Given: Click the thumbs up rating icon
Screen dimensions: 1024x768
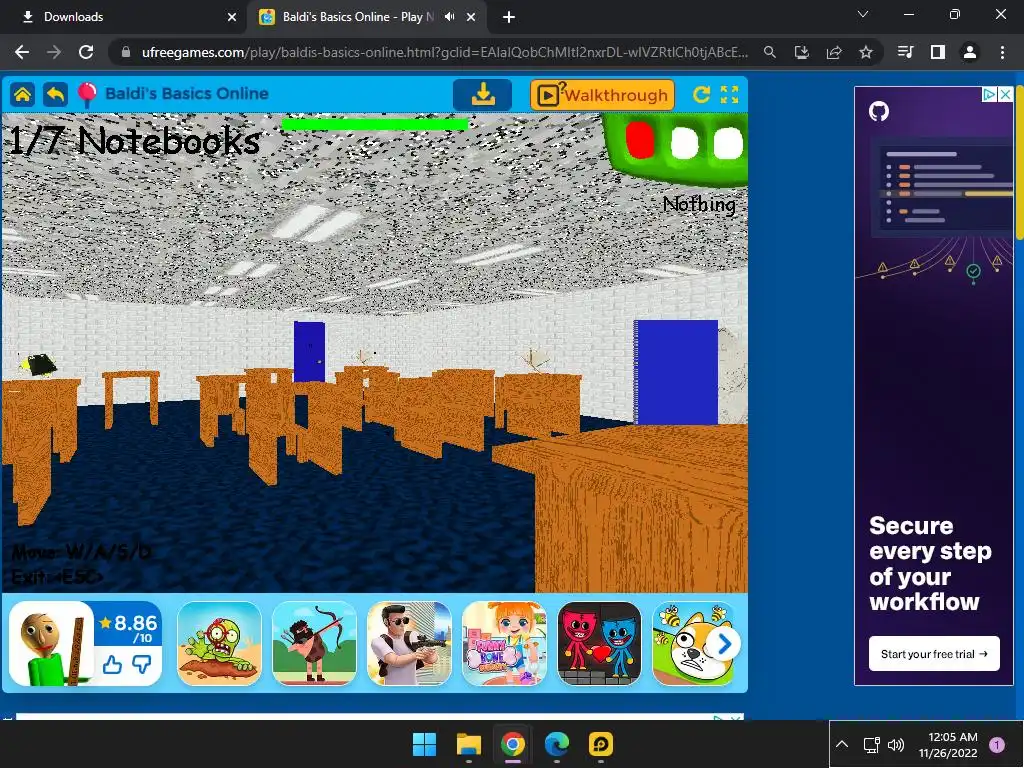Looking at the screenshot, I should pyautogui.click(x=112, y=665).
